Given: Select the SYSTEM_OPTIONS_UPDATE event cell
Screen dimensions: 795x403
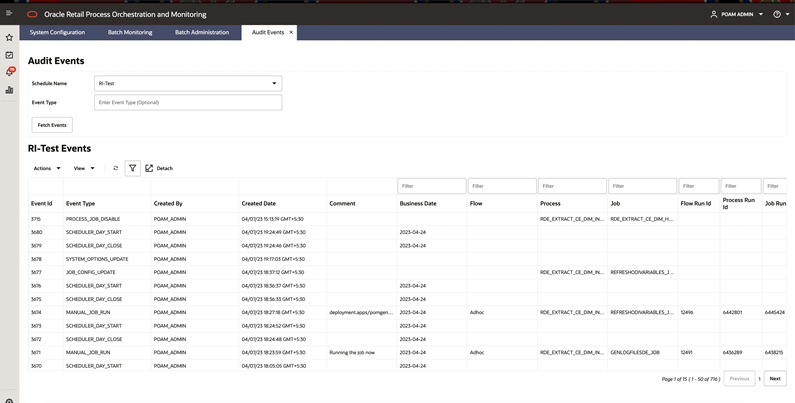Looking at the screenshot, I should [97, 259].
